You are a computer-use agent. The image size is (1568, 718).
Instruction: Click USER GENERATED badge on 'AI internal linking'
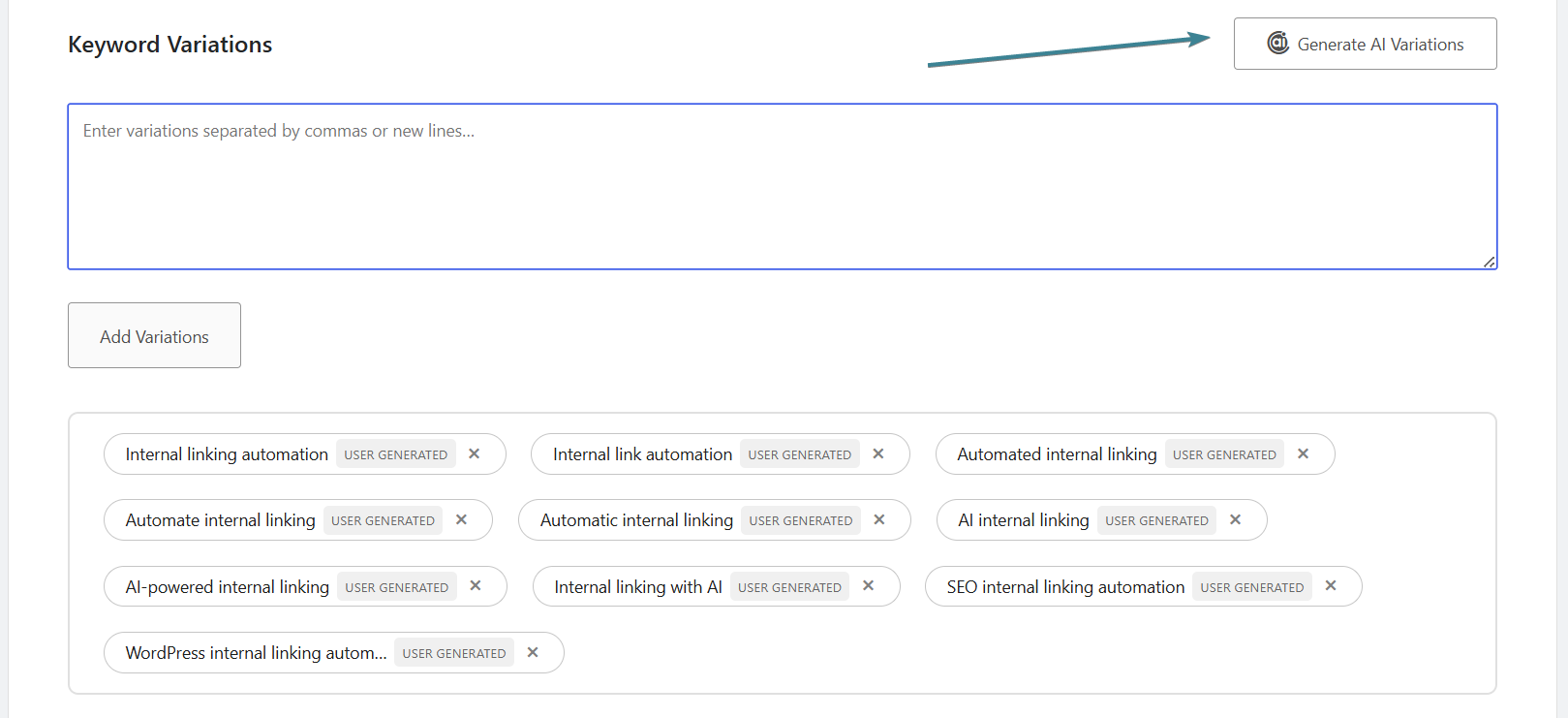[1156, 520]
